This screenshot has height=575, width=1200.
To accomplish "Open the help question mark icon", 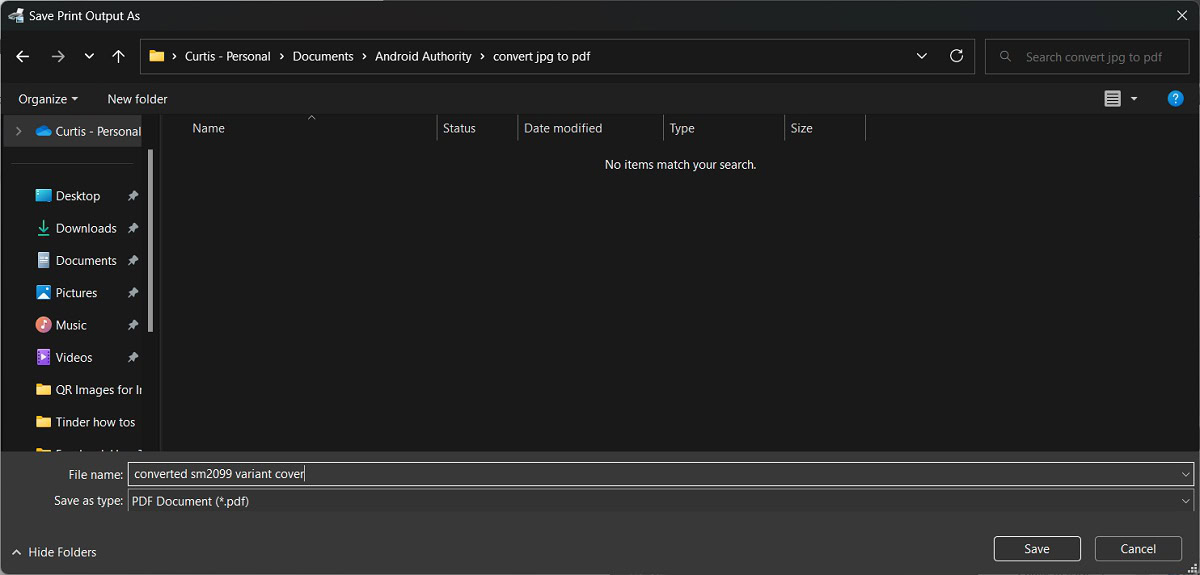I will coord(1175,99).
